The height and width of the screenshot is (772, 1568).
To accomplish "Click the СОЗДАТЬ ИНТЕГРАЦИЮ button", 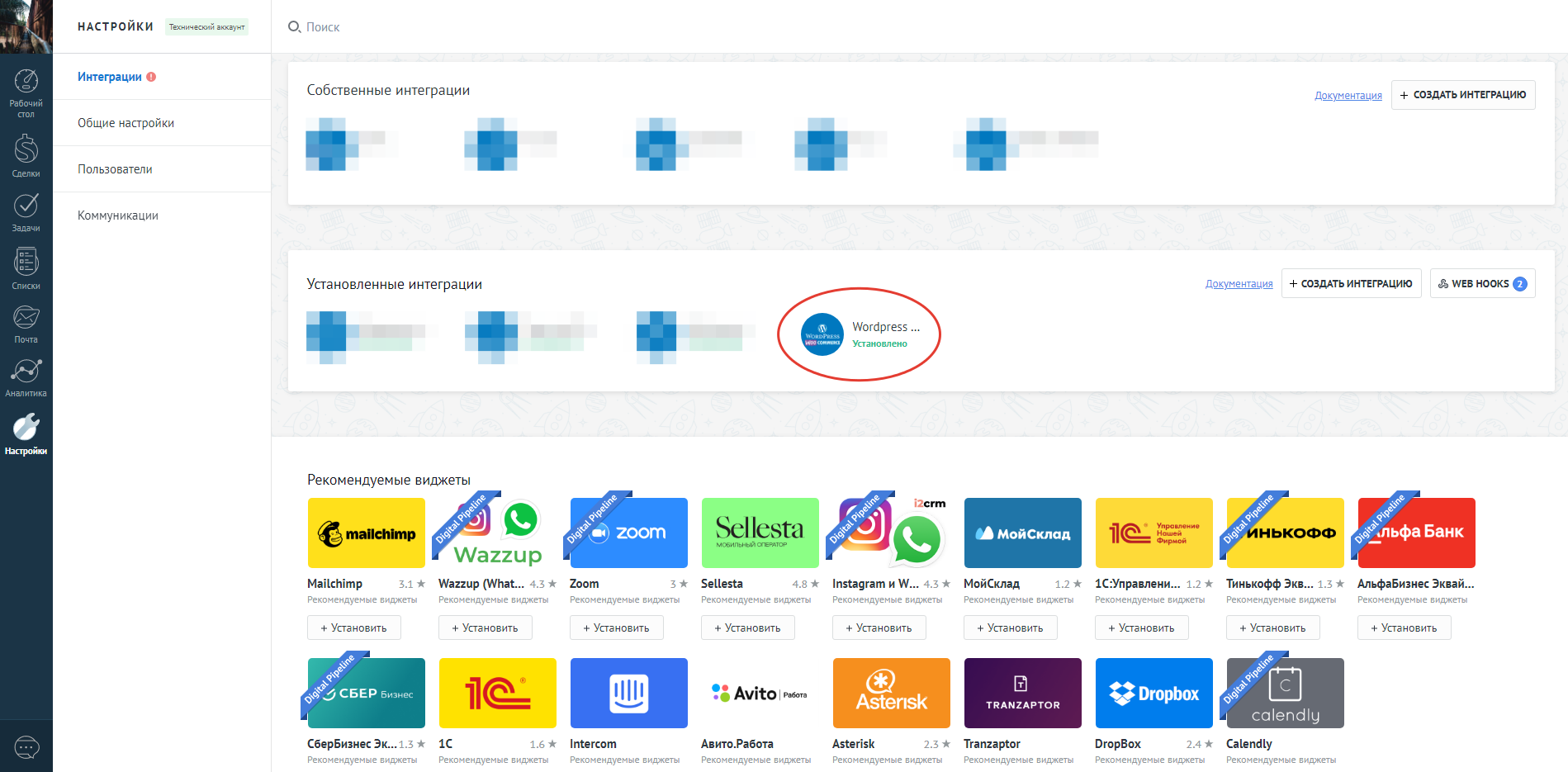I will coord(1463,95).
